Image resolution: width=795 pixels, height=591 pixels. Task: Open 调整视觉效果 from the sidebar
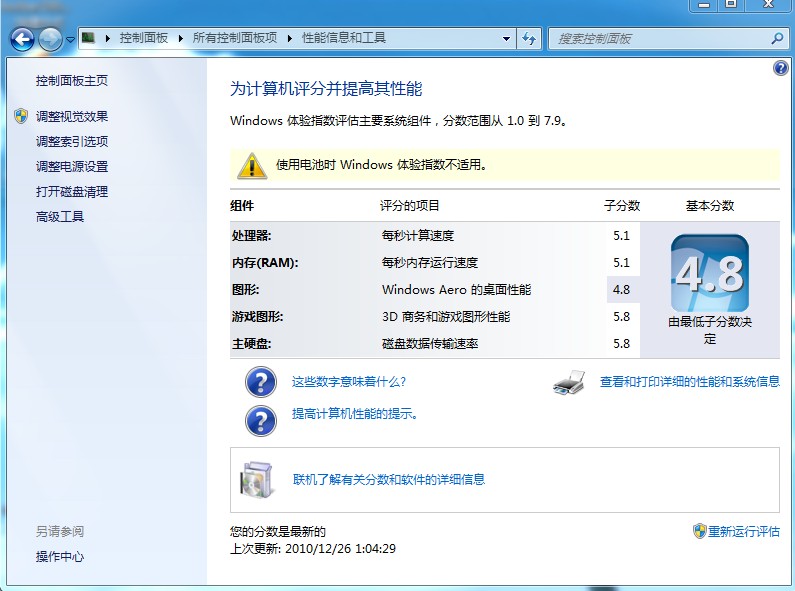(72, 117)
